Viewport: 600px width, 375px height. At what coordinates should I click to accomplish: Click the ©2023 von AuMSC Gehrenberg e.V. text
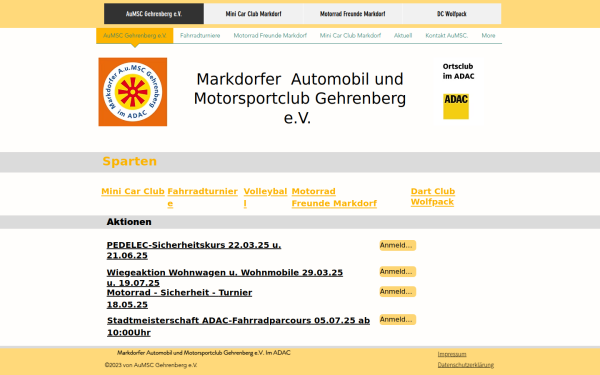(x=151, y=365)
